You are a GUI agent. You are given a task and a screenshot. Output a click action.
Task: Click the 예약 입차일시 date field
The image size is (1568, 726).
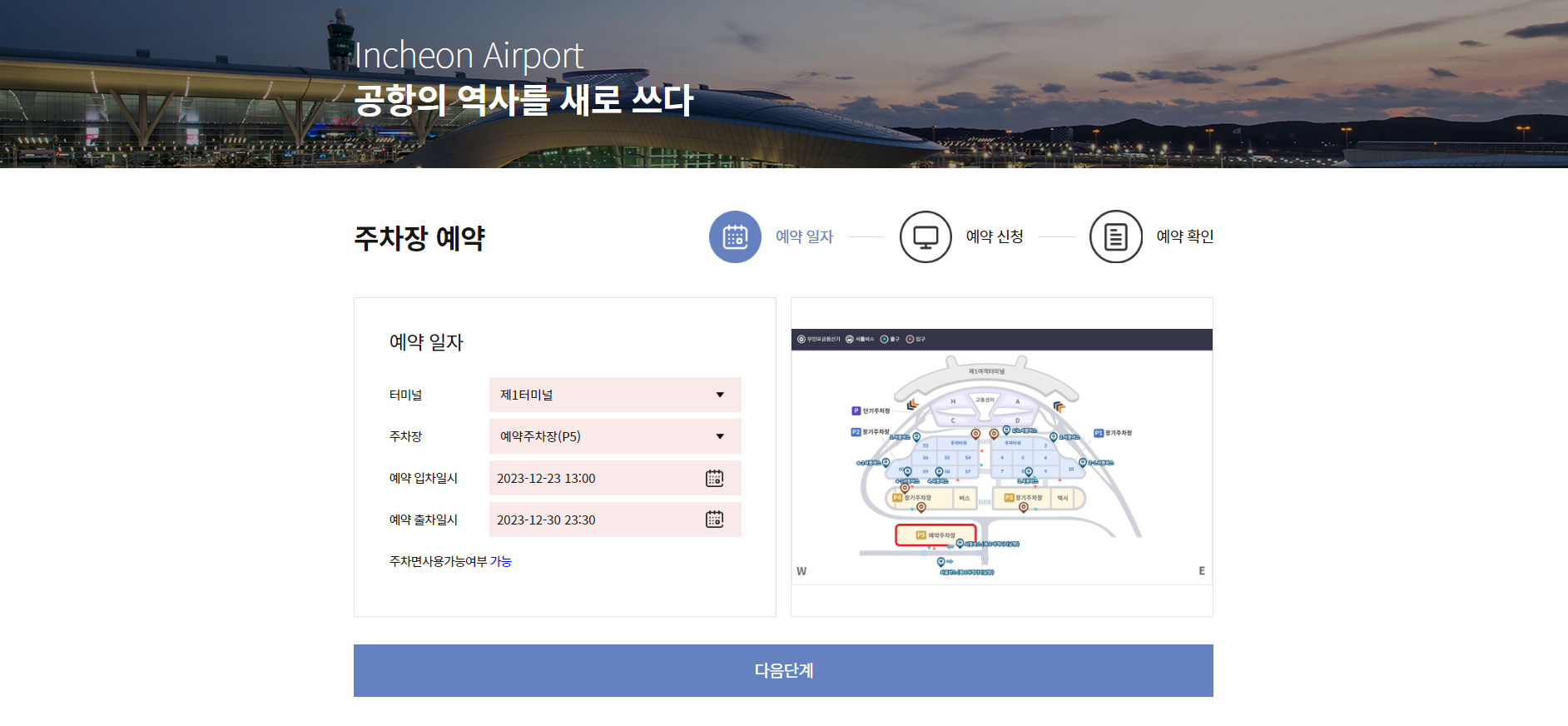615,478
